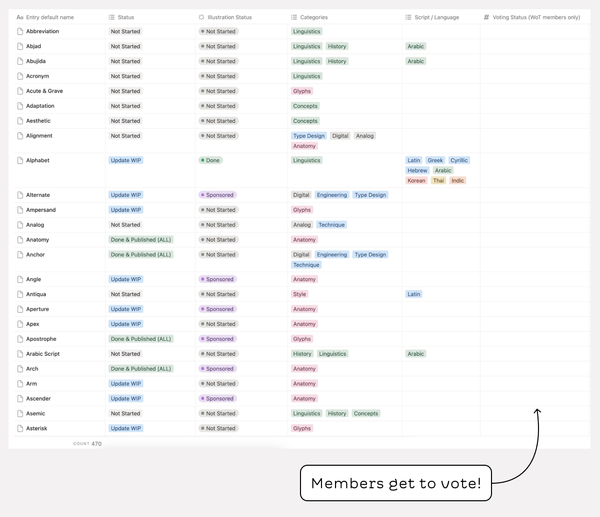The width and height of the screenshot is (600, 517).
Task: Open Sponsored illustration status on Alternate row
Action: pos(217,195)
